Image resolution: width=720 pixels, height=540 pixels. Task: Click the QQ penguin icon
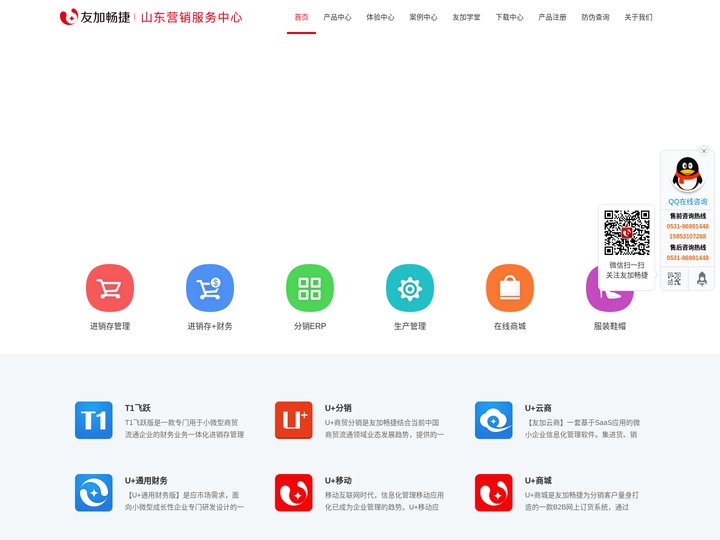click(x=687, y=174)
